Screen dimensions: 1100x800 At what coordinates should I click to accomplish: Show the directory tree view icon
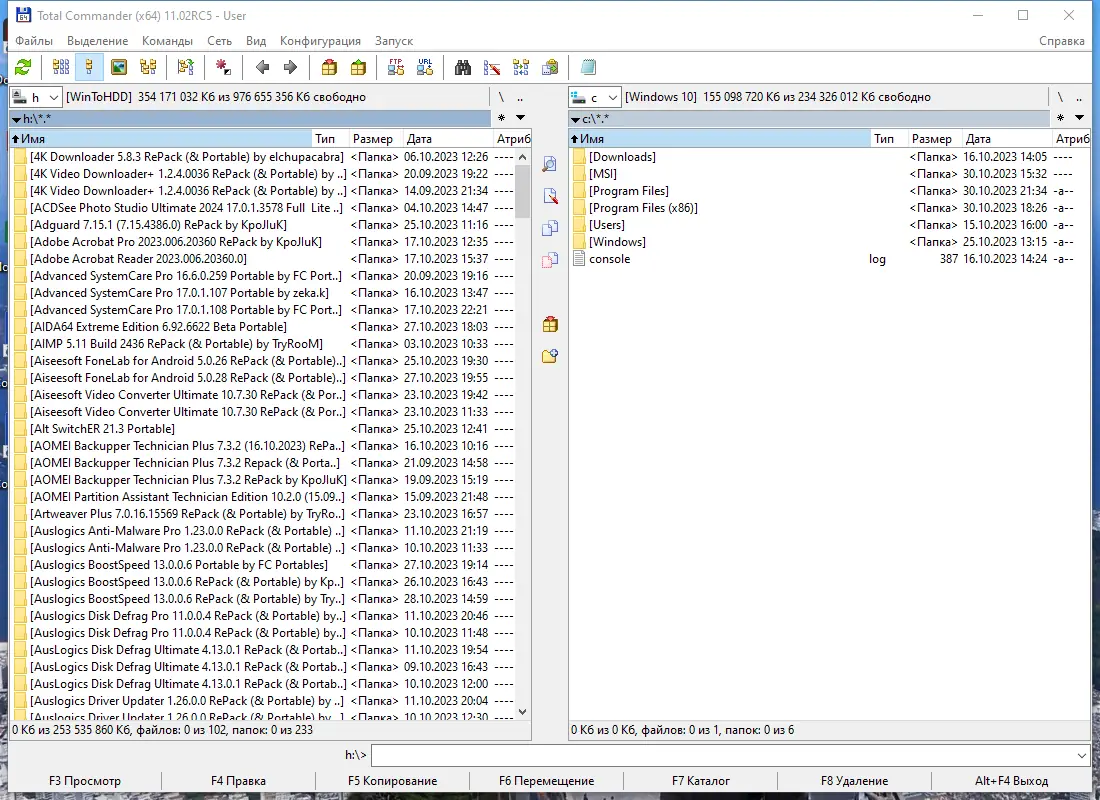coord(148,67)
